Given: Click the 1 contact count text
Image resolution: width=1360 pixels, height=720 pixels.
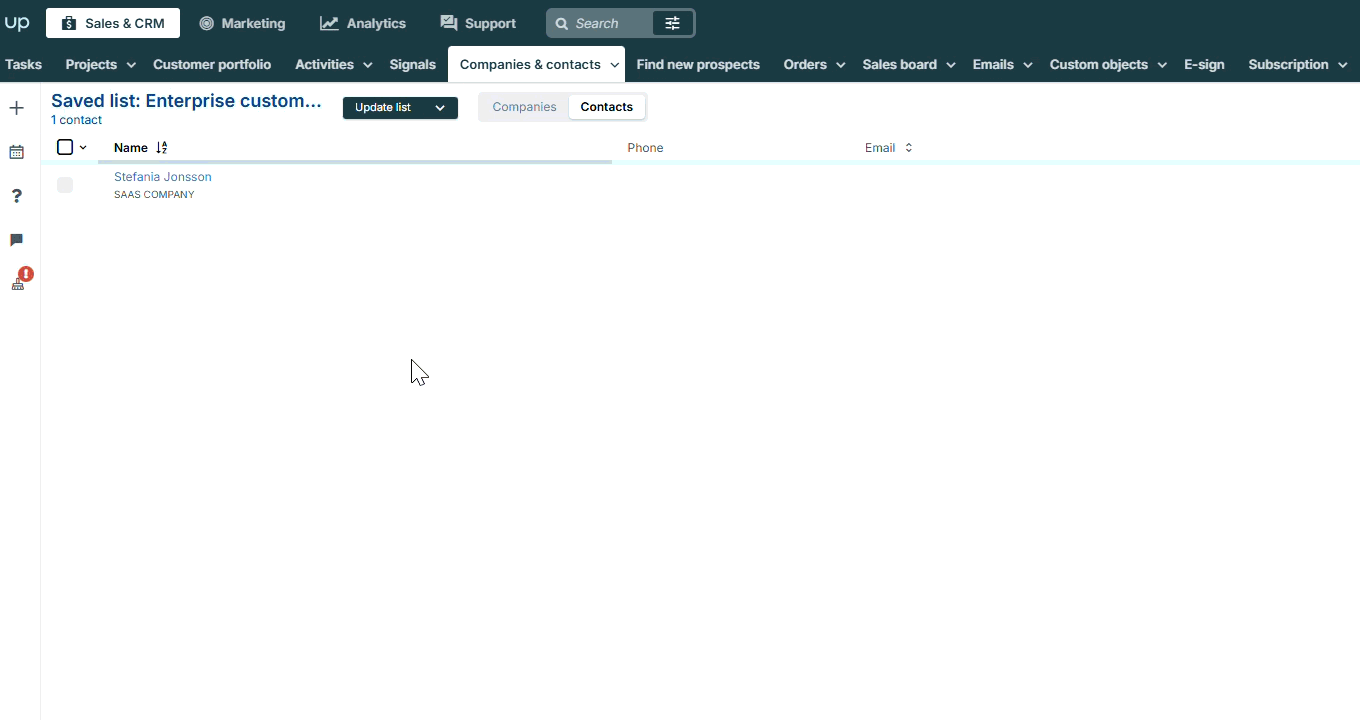Looking at the screenshot, I should click(x=77, y=120).
